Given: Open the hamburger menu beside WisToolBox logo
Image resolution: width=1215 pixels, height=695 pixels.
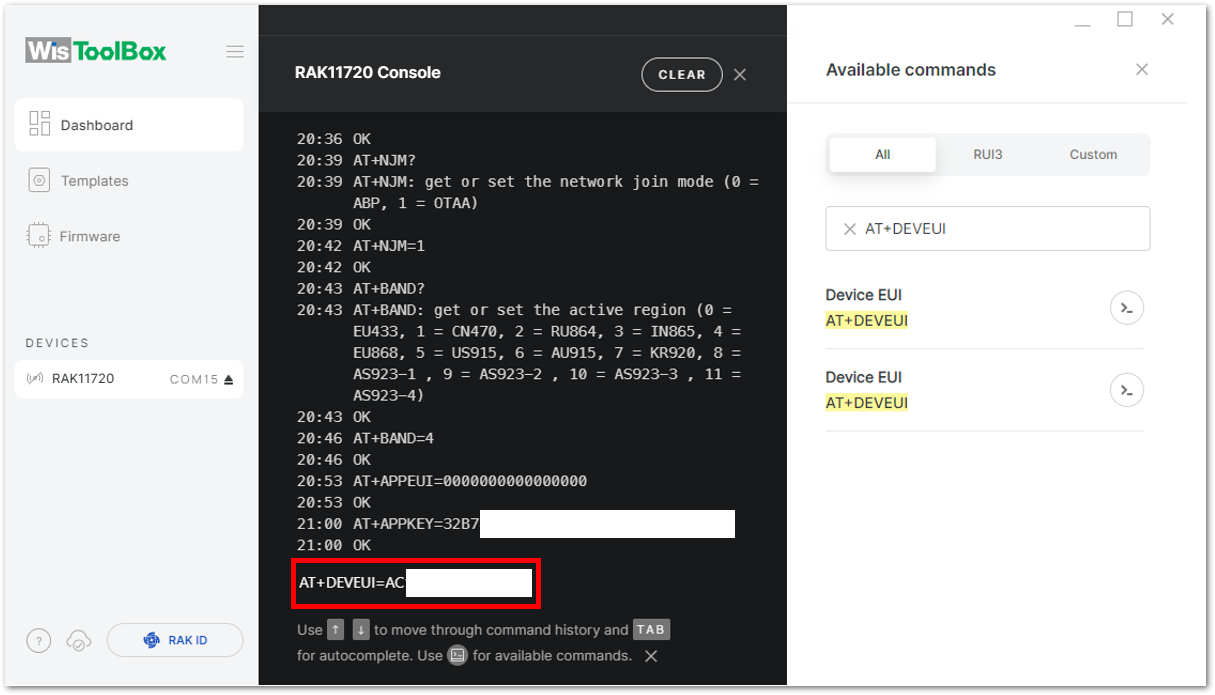Looking at the screenshot, I should [235, 52].
